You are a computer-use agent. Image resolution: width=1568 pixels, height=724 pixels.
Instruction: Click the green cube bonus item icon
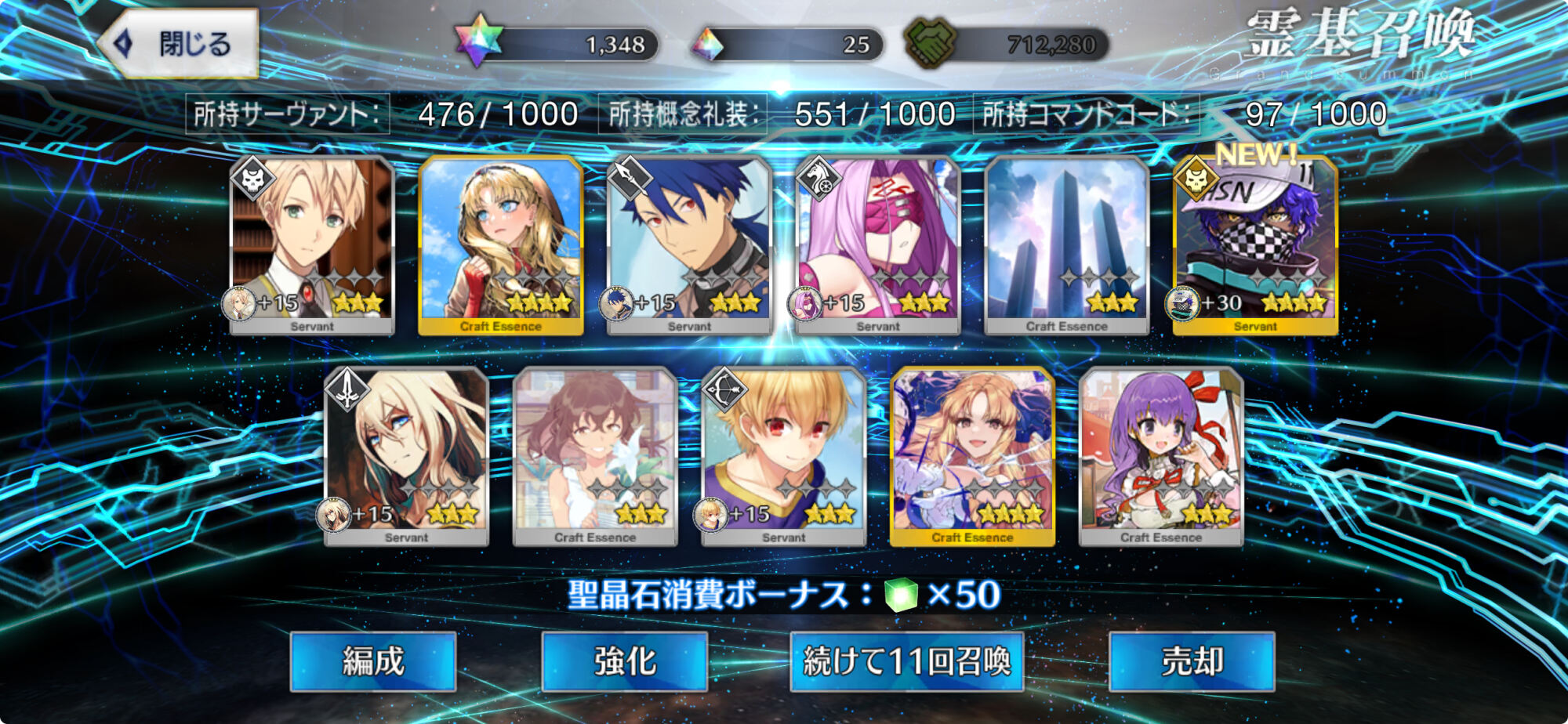tap(901, 595)
